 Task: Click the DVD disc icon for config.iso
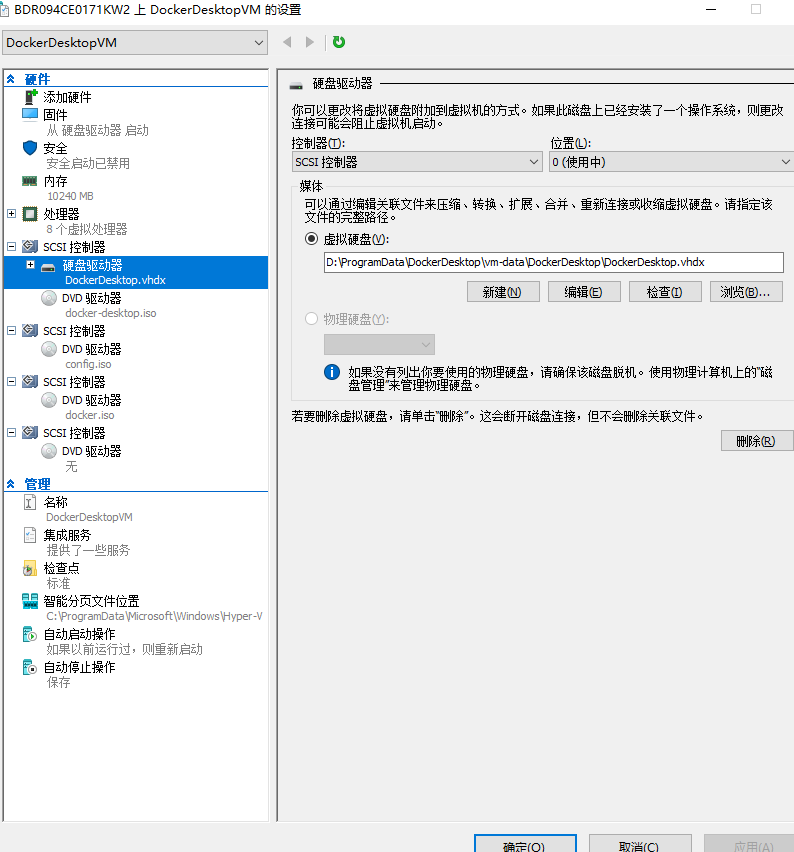(x=49, y=349)
